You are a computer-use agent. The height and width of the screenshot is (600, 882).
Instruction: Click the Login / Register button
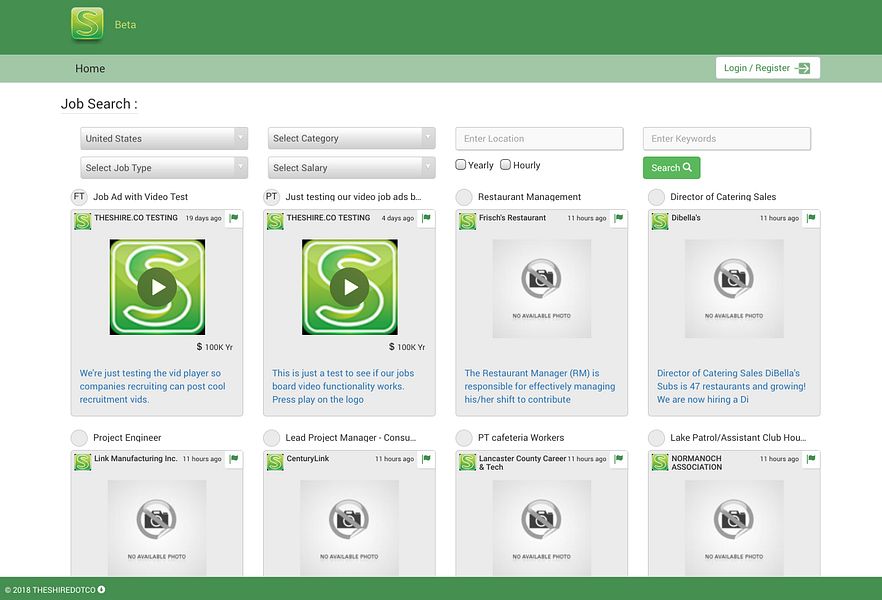(x=768, y=68)
